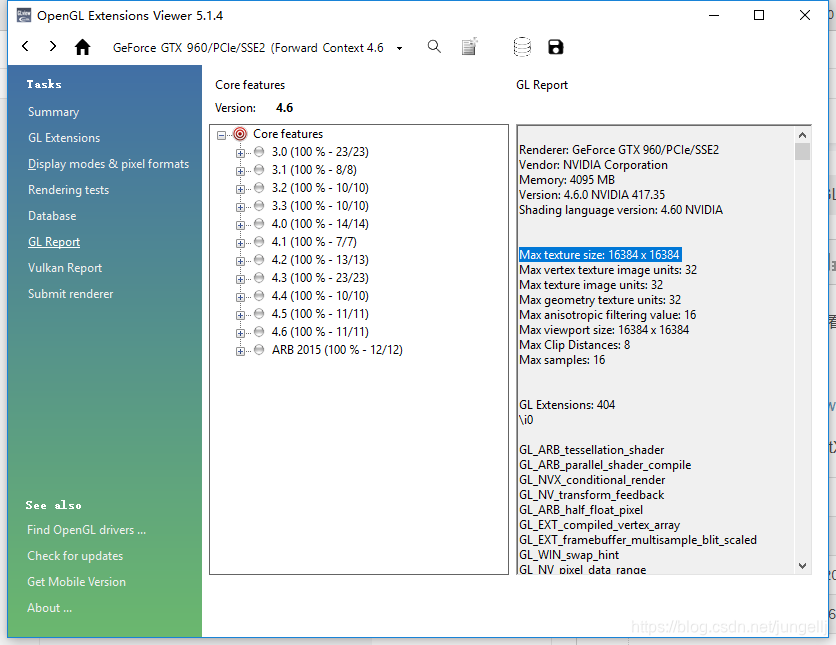This screenshot has height=645, width=836.
Task: Select the GL Report task
Action: [54, 242]
